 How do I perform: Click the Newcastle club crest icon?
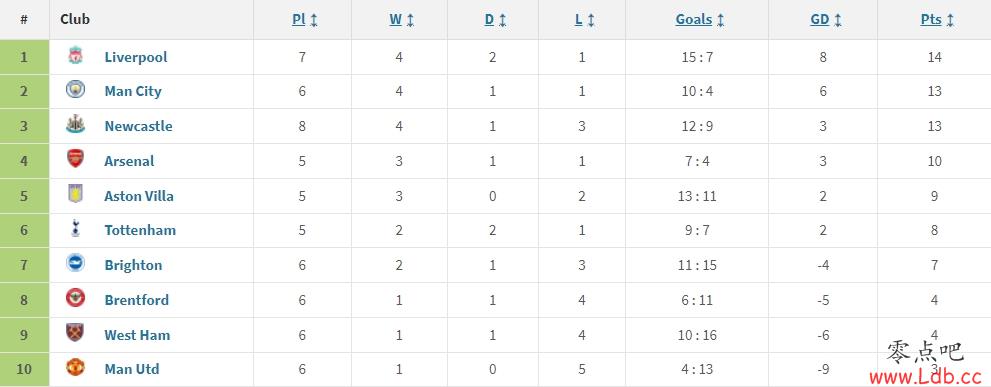pos(75,125)
